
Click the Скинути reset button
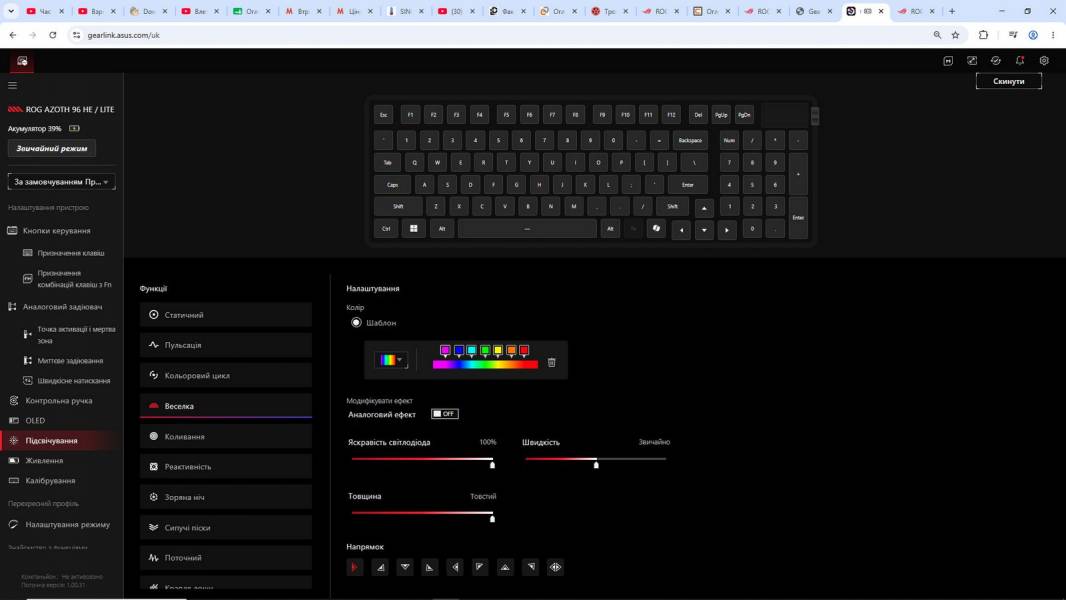pos(1008,81)
